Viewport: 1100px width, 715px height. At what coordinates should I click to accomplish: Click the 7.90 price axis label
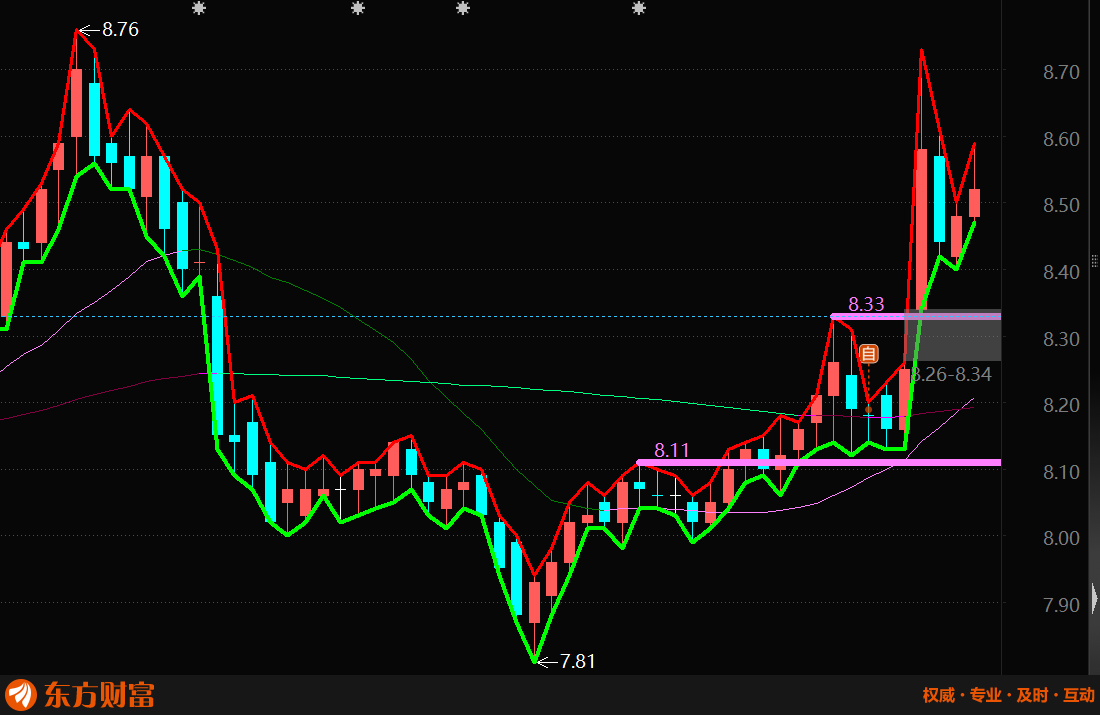(x=1061, y=604)
